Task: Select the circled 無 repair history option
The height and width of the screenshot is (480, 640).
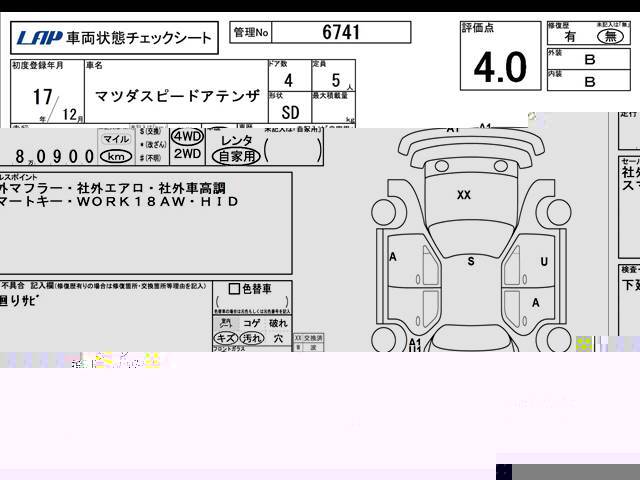Action: click(x=604, y=34)
